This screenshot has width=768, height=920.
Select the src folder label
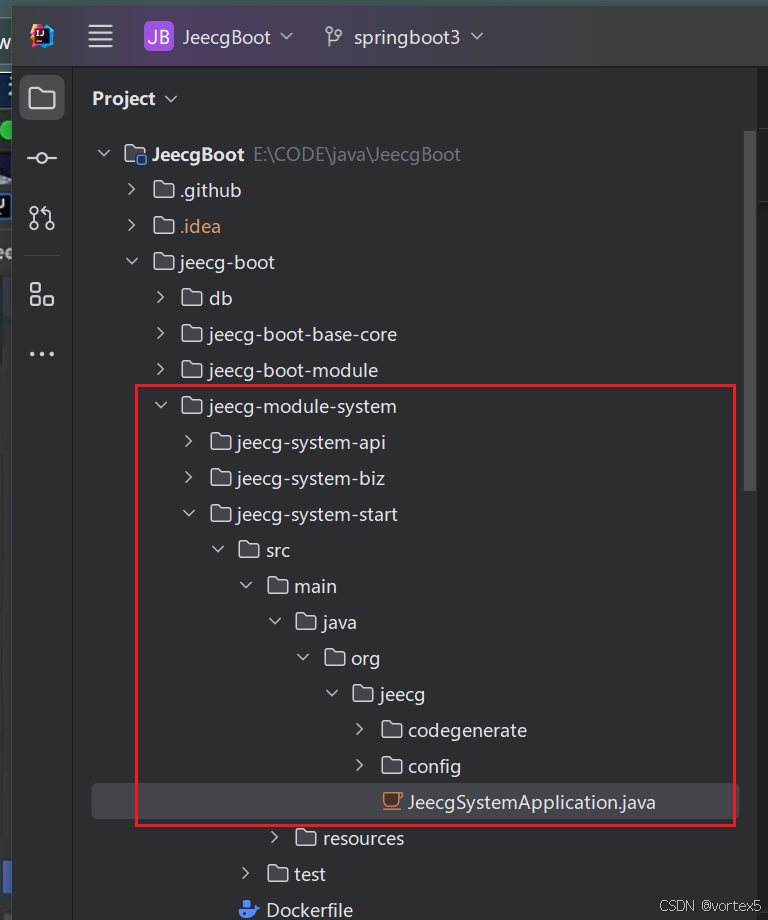[278, 551]
